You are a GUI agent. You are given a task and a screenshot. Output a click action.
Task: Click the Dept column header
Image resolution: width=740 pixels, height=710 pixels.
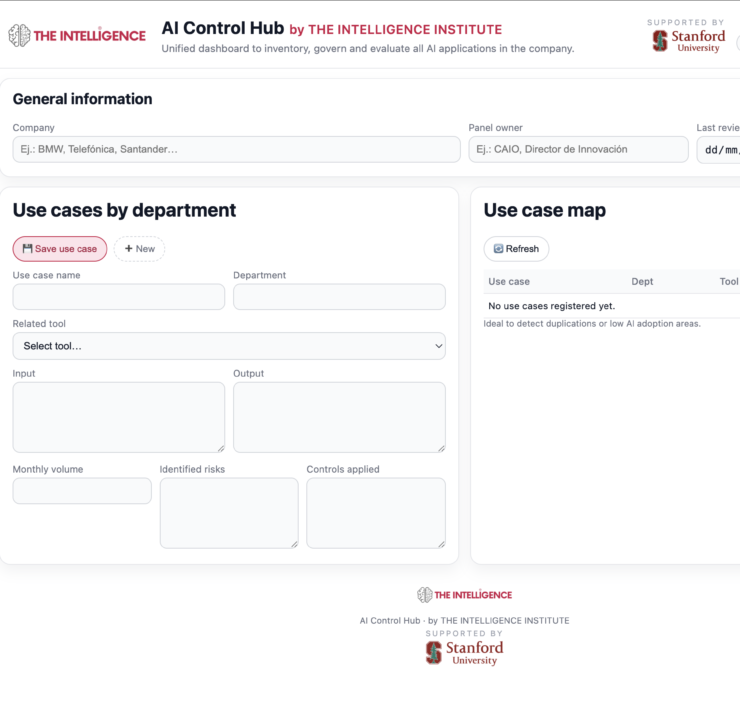(x=642, y=282)
